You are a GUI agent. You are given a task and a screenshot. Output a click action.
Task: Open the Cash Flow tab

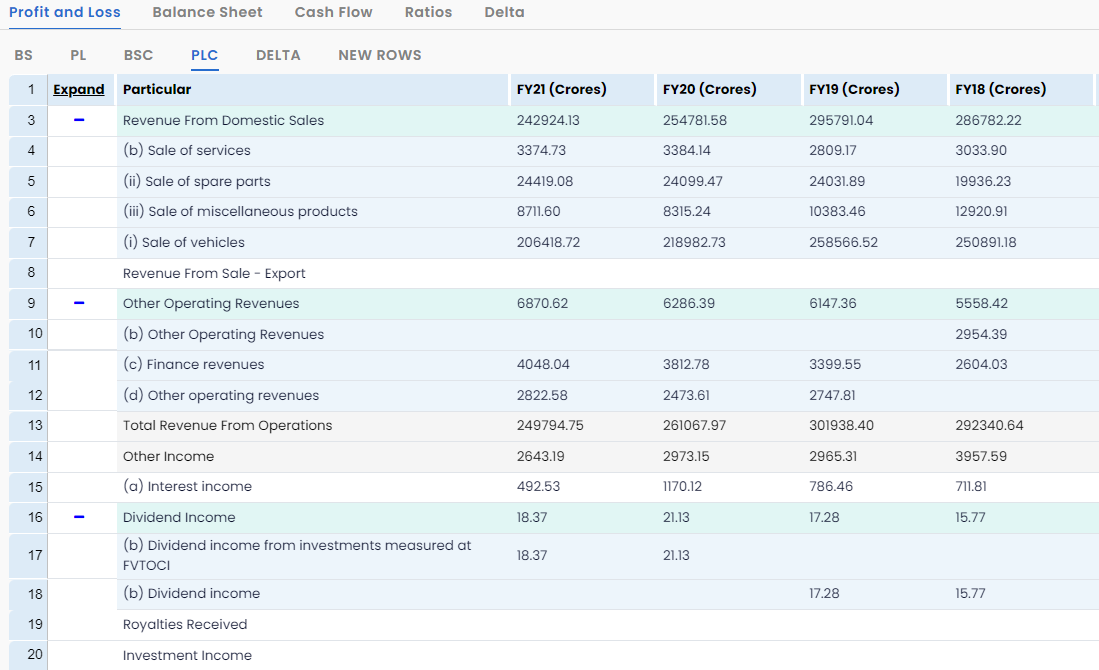[x=333, y=12]
